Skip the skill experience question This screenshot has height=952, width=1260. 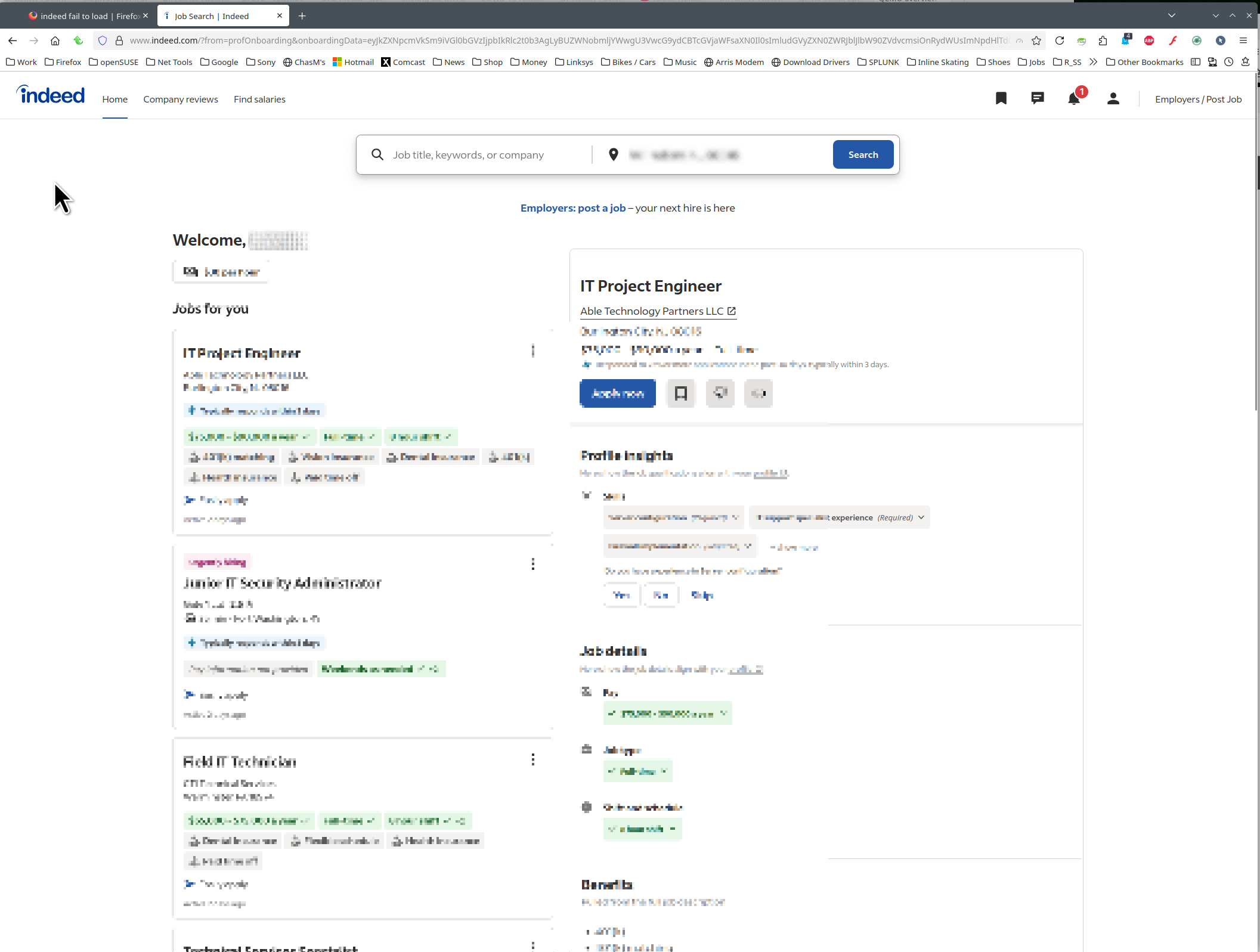point(702,595)
